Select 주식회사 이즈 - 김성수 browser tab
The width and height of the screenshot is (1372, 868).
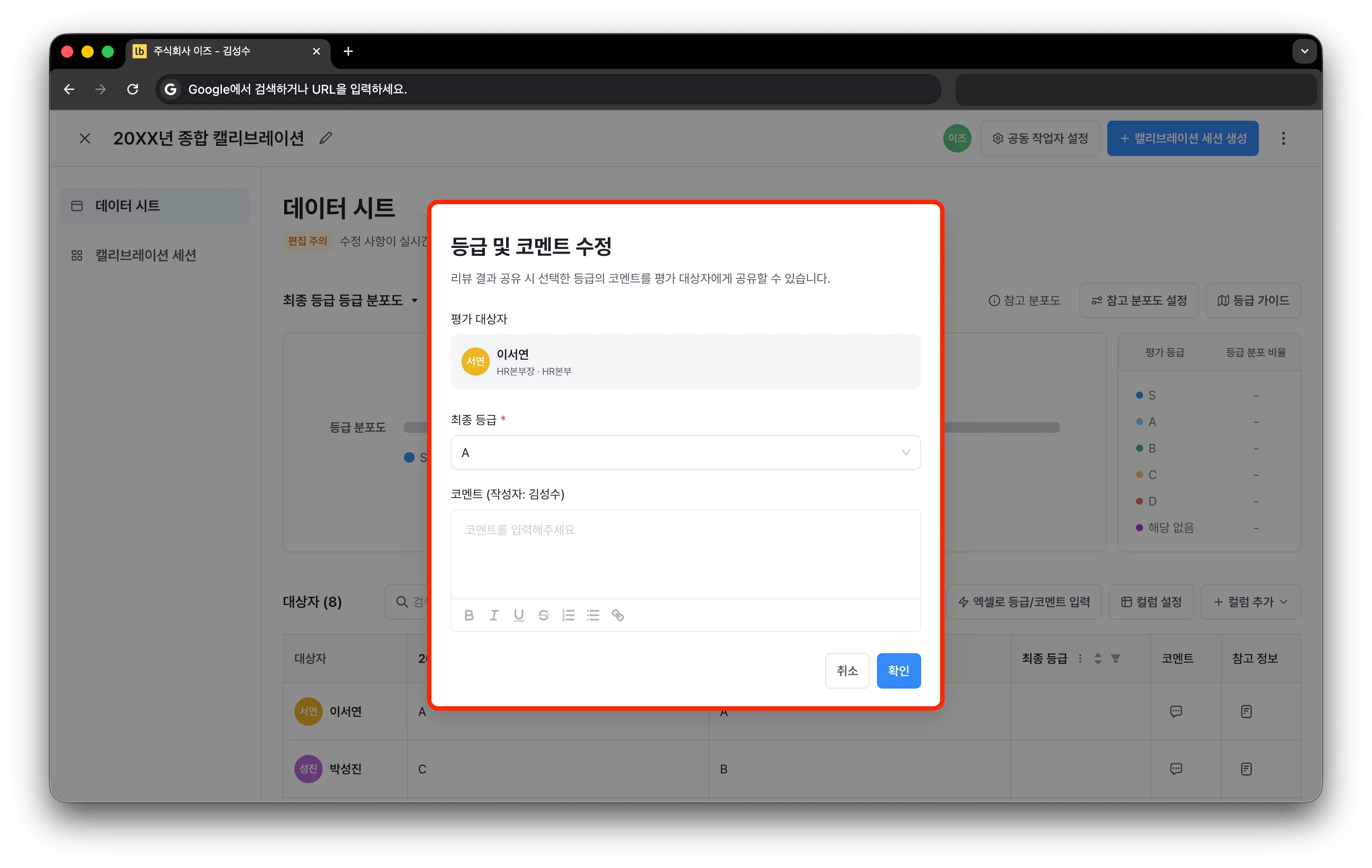coord(228,51)
